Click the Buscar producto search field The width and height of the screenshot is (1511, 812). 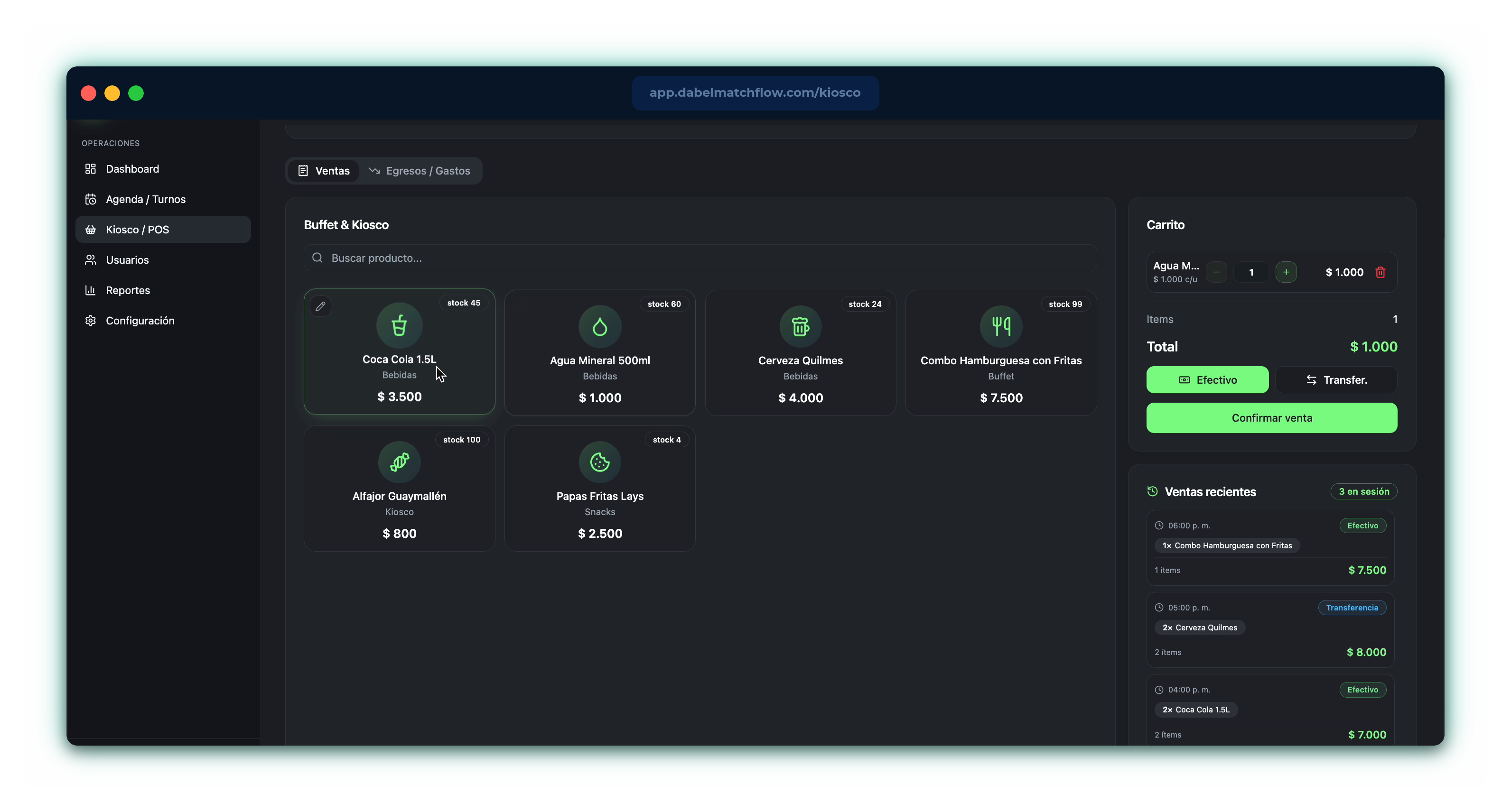(700, 258)
